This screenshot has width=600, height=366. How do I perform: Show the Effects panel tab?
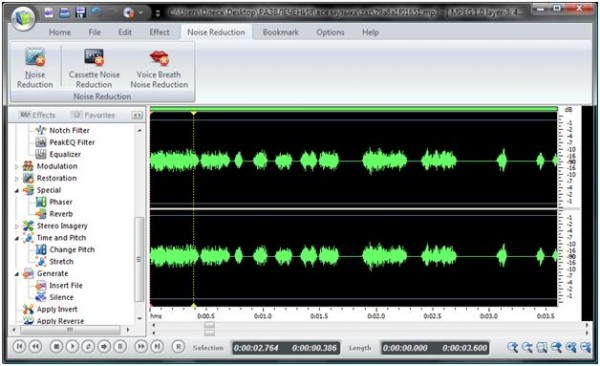point(37,115)
